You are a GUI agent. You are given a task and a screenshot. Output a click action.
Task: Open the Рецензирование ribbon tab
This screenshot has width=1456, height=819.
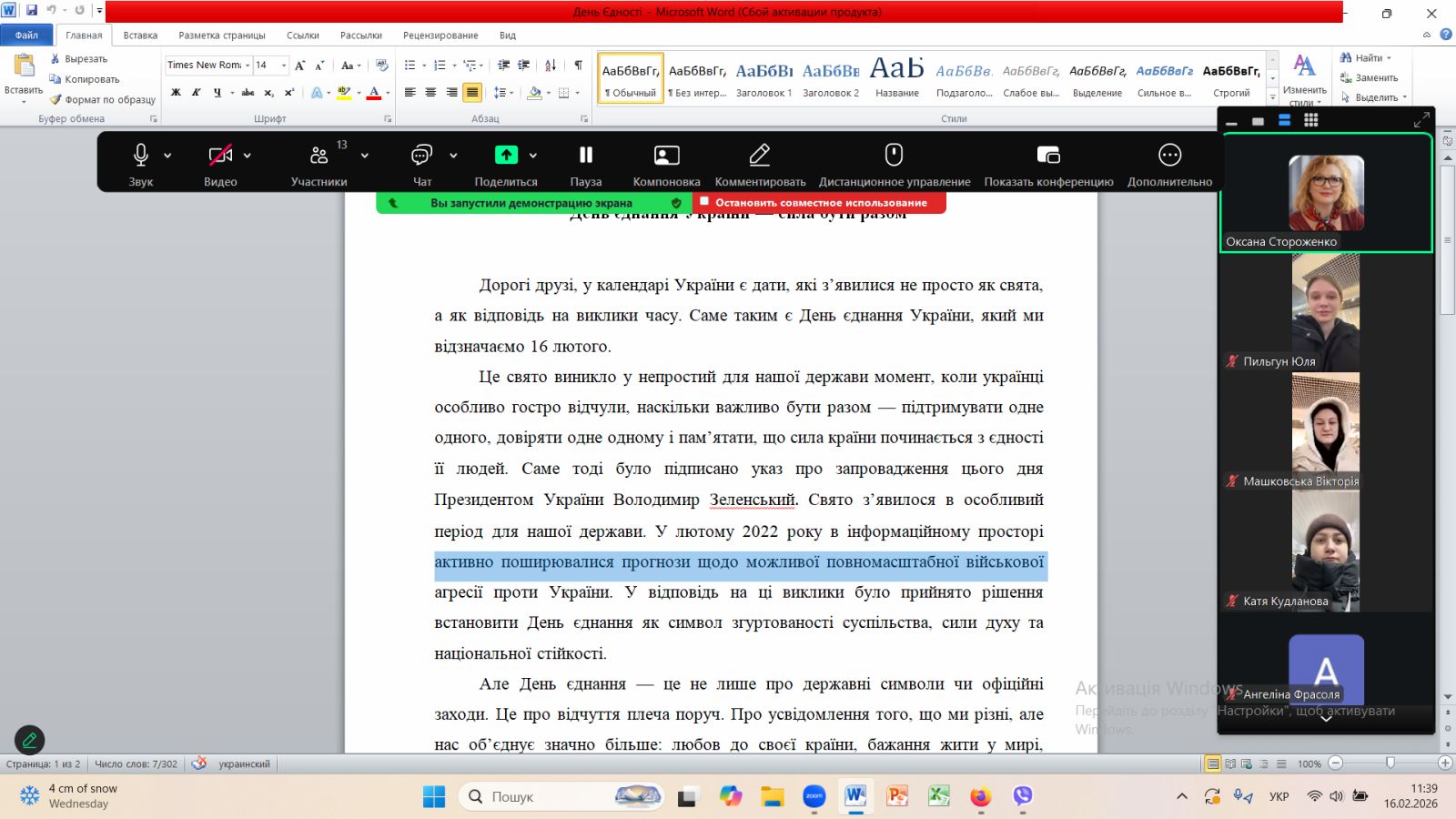click(x=440, y=35)
